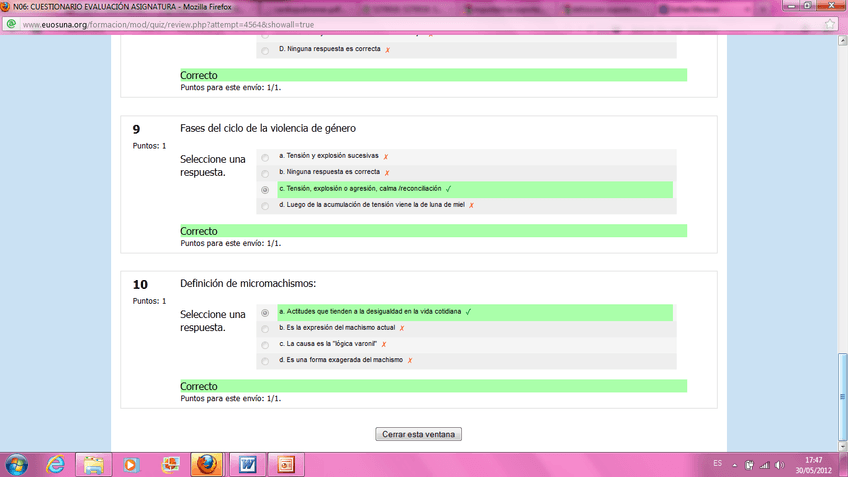Click the URL address bar field
The width and height of the screenshot is (848, 477).
[400, 24]
